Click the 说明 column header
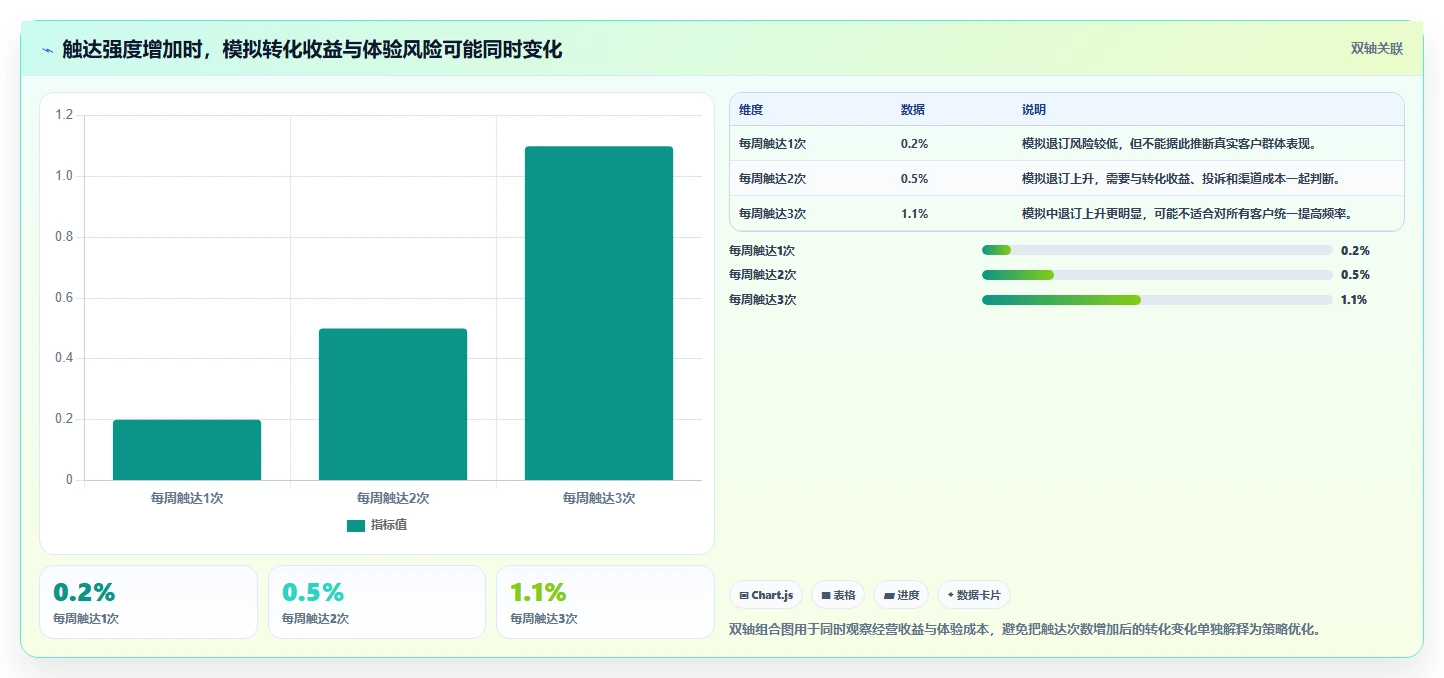This screenshot has height=678, width=1444. (1034, 110)
